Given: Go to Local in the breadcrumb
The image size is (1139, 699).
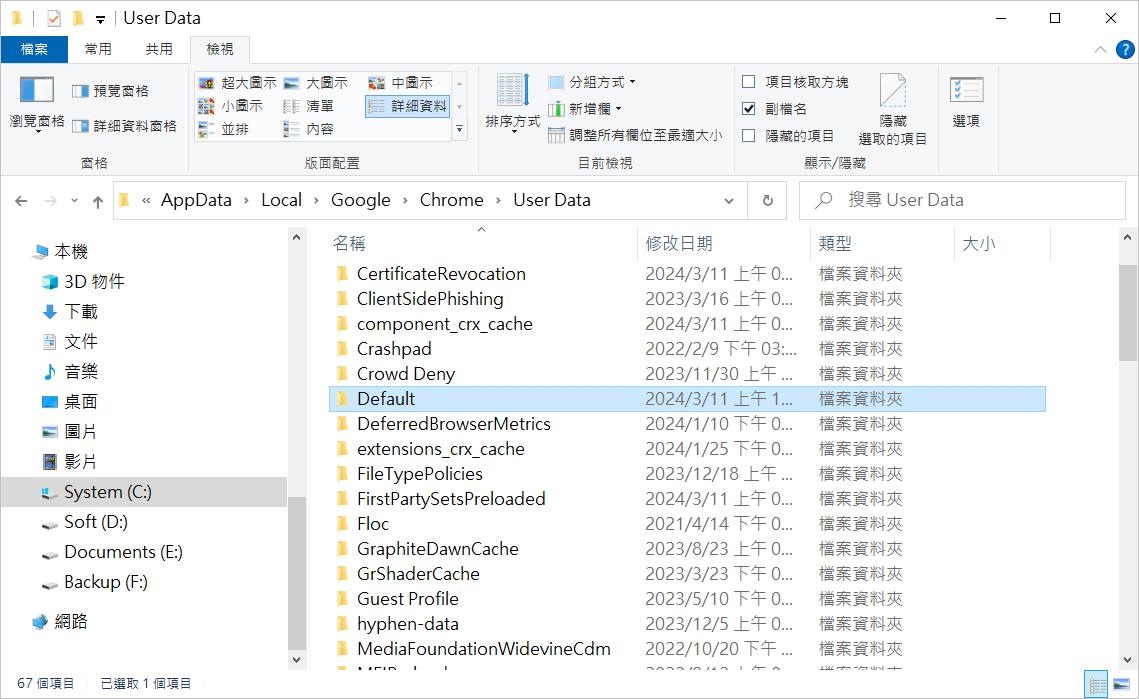Looking at the screenshot, I should click(x=282, y=201).
